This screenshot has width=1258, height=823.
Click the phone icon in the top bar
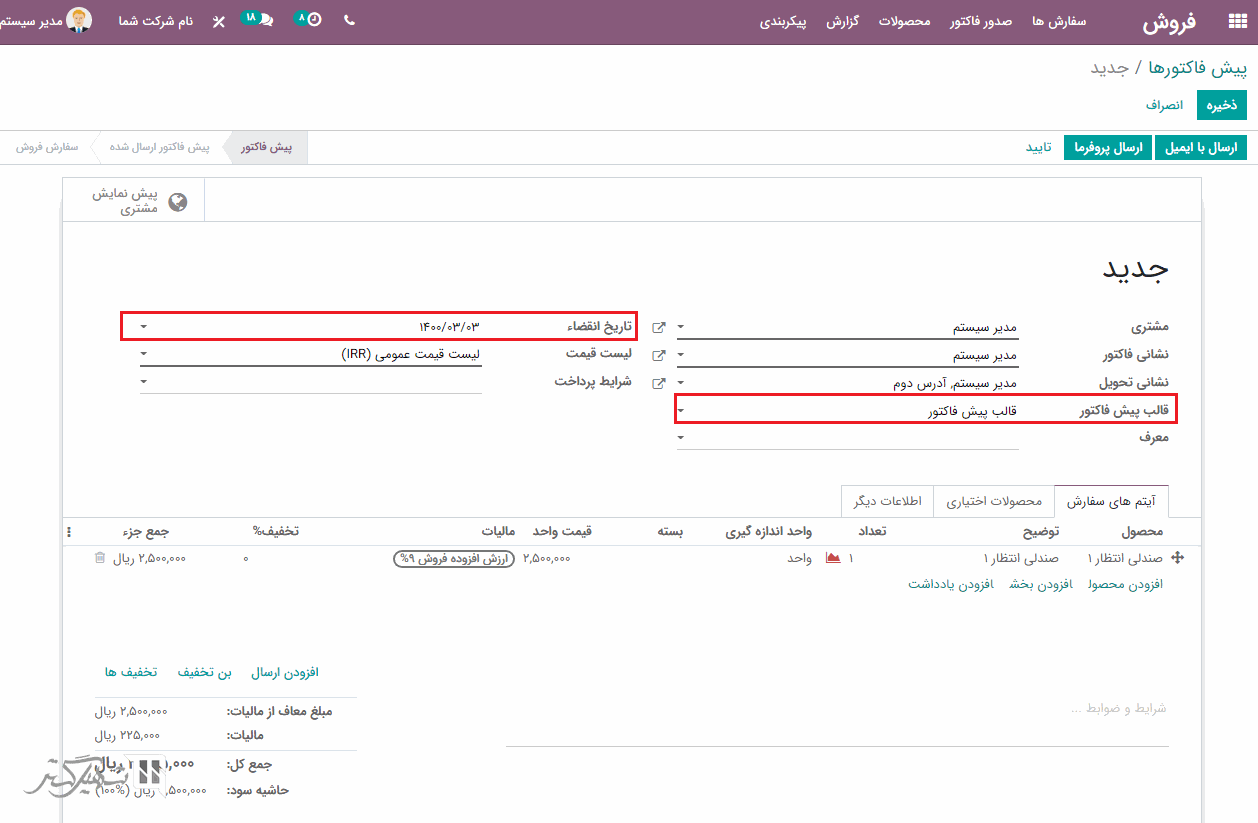tap(349, 21)
